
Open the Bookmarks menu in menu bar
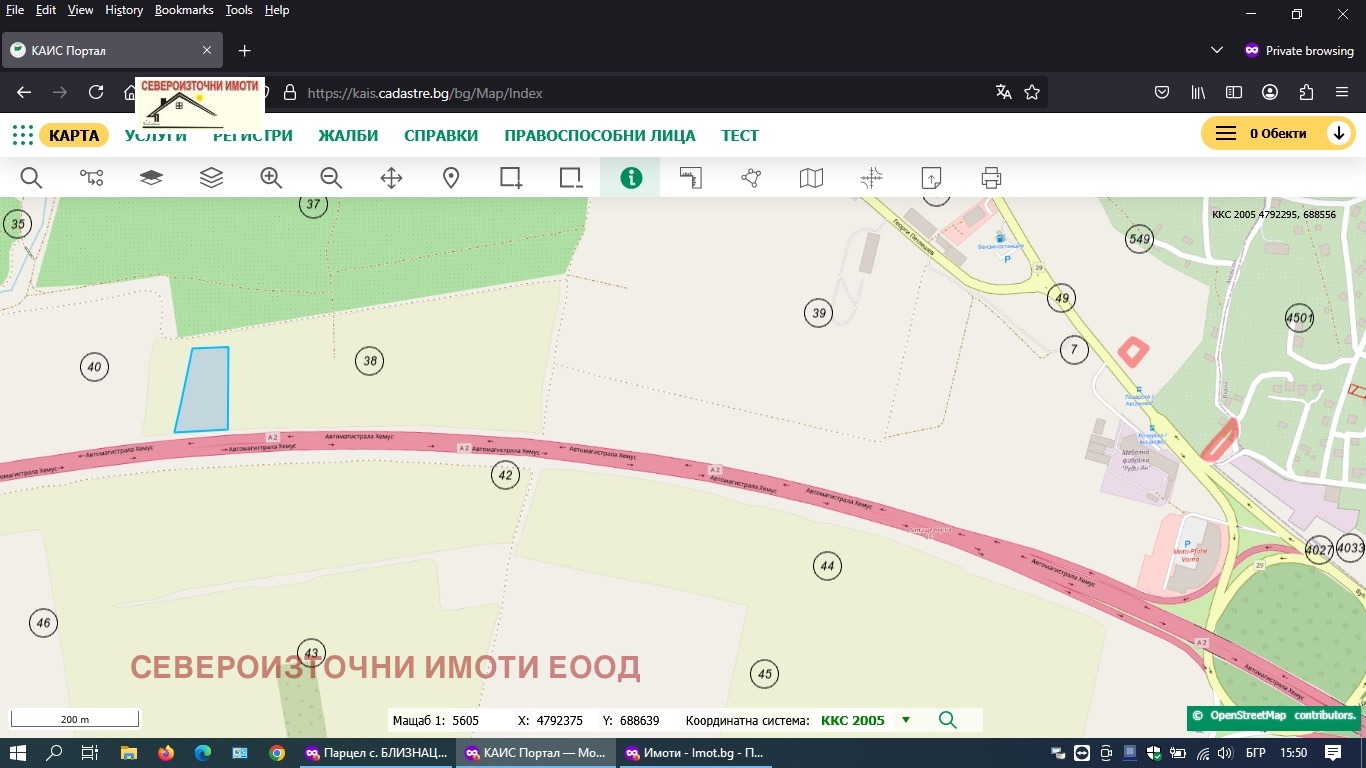coord(184,10)
